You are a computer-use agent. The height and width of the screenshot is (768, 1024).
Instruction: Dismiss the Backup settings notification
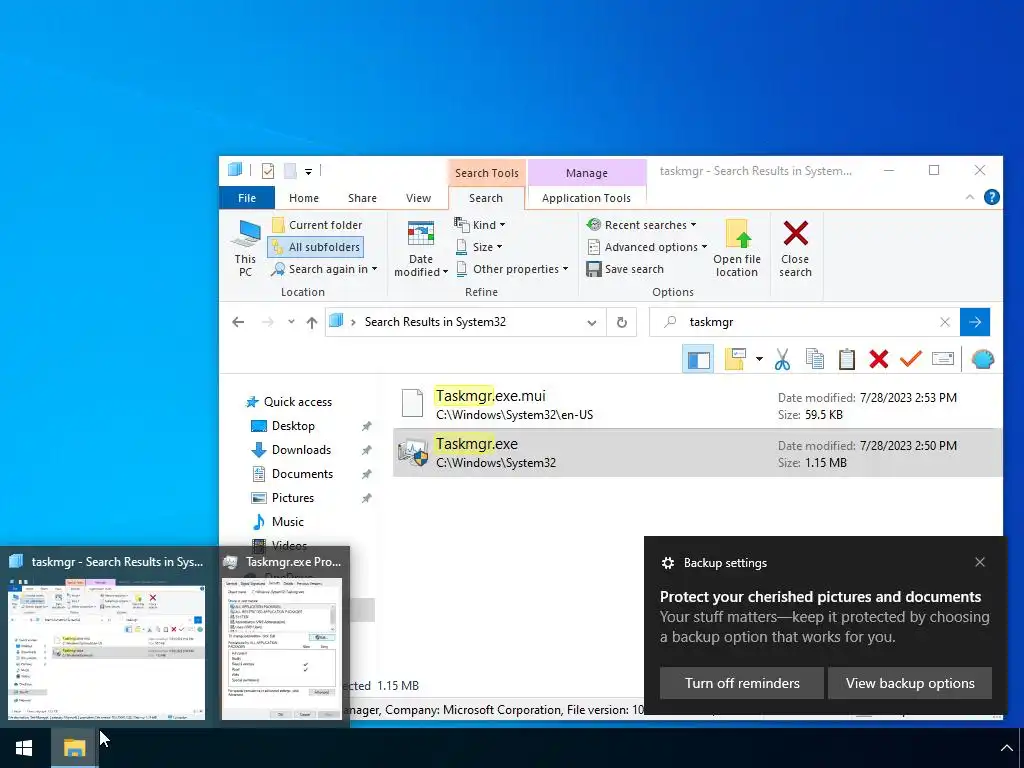point(980,562)
